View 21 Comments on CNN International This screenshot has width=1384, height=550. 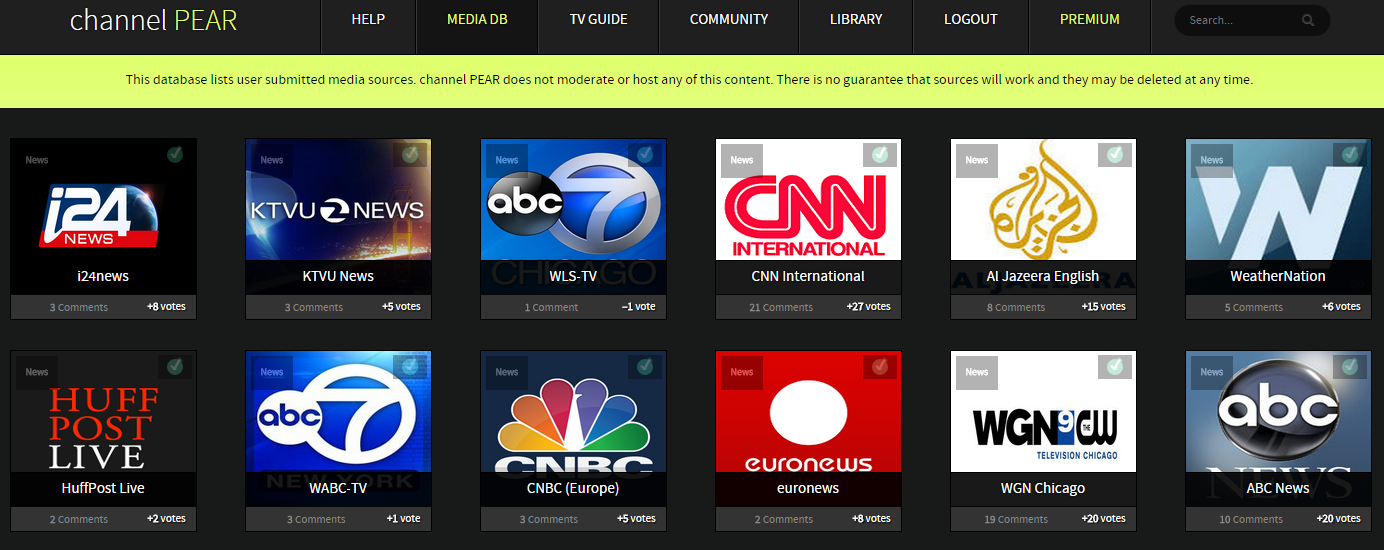781,307
